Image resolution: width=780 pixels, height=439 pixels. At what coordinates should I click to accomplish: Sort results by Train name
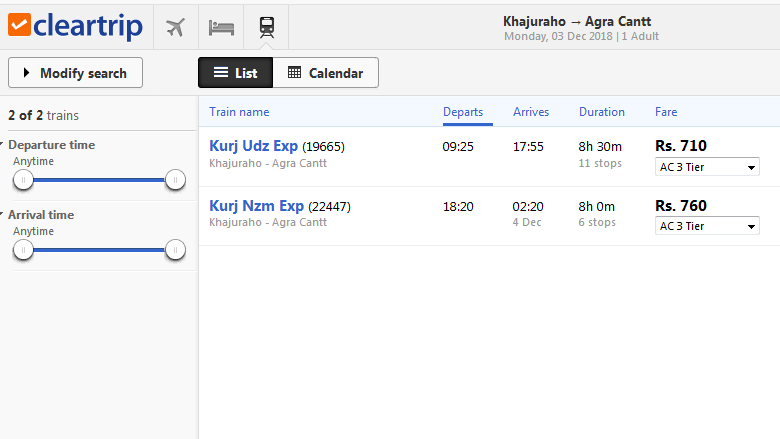click(239, 112)
